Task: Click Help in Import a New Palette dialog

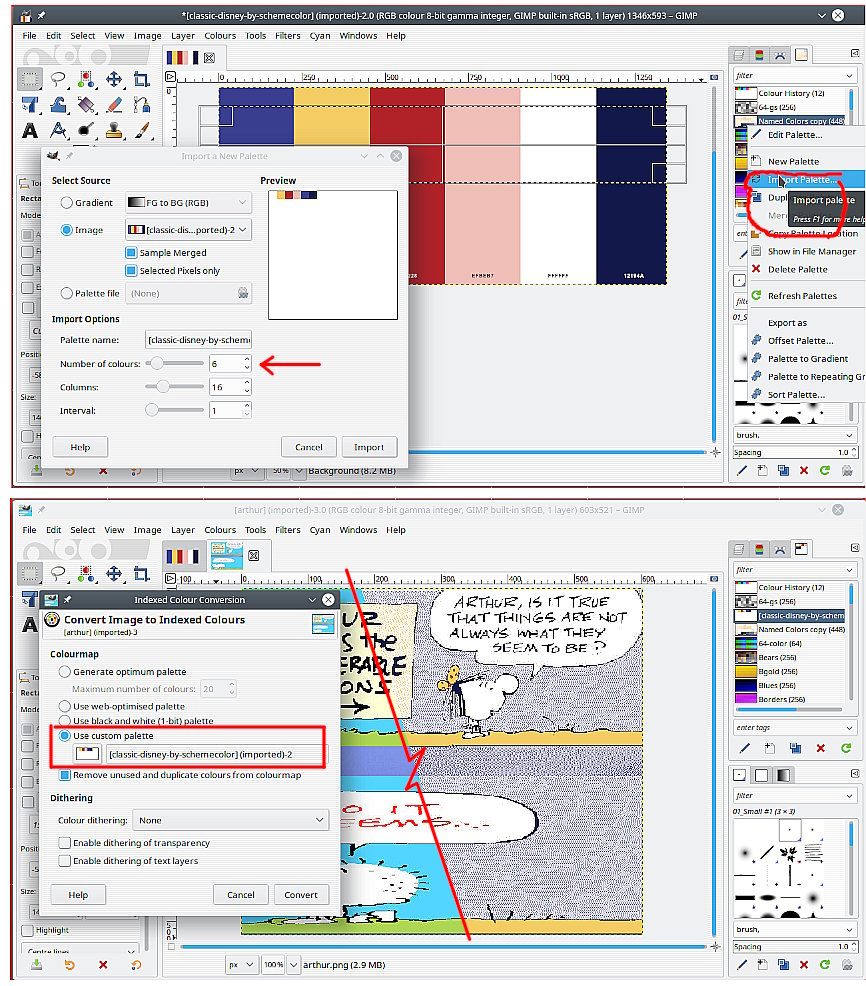Action: pos(80,447)
